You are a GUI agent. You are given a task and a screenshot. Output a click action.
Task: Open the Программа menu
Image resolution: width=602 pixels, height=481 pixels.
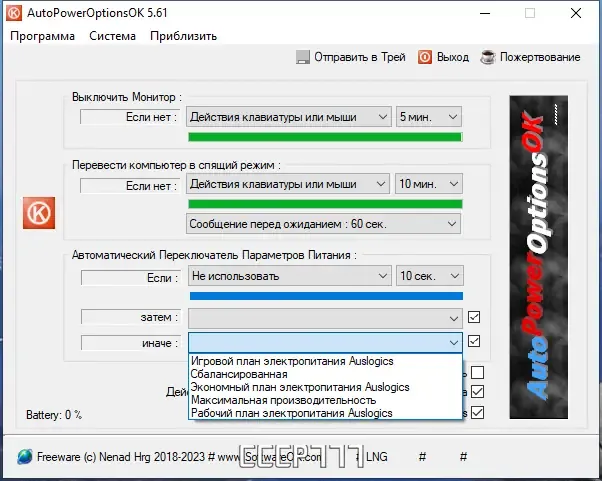[x=42, y=36]
